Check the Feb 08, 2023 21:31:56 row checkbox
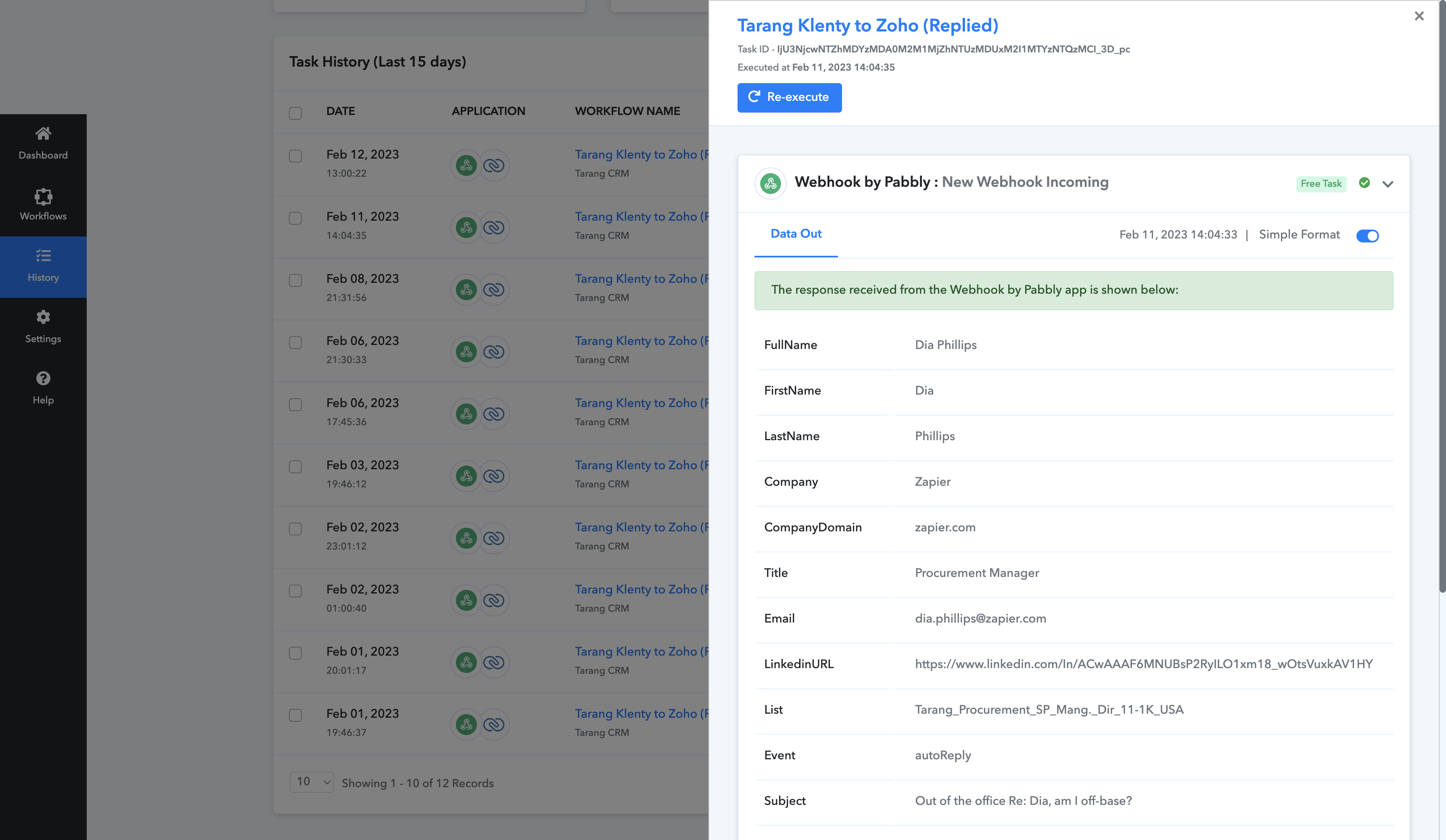 click(295, 280)
